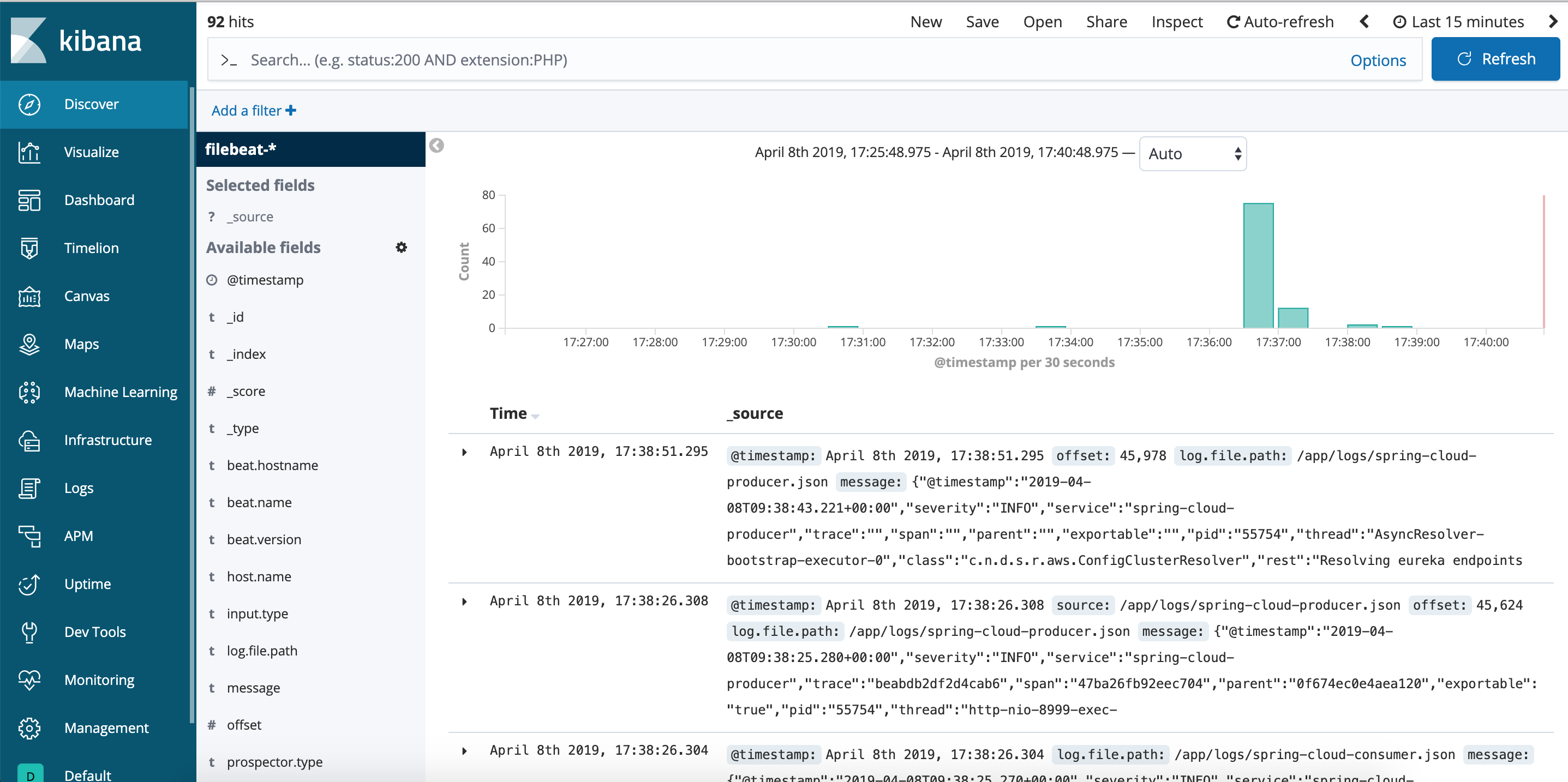This screenshot has width=1568, height=782.
Task: Step time range forward arrow
Action: coord(1553,22)
